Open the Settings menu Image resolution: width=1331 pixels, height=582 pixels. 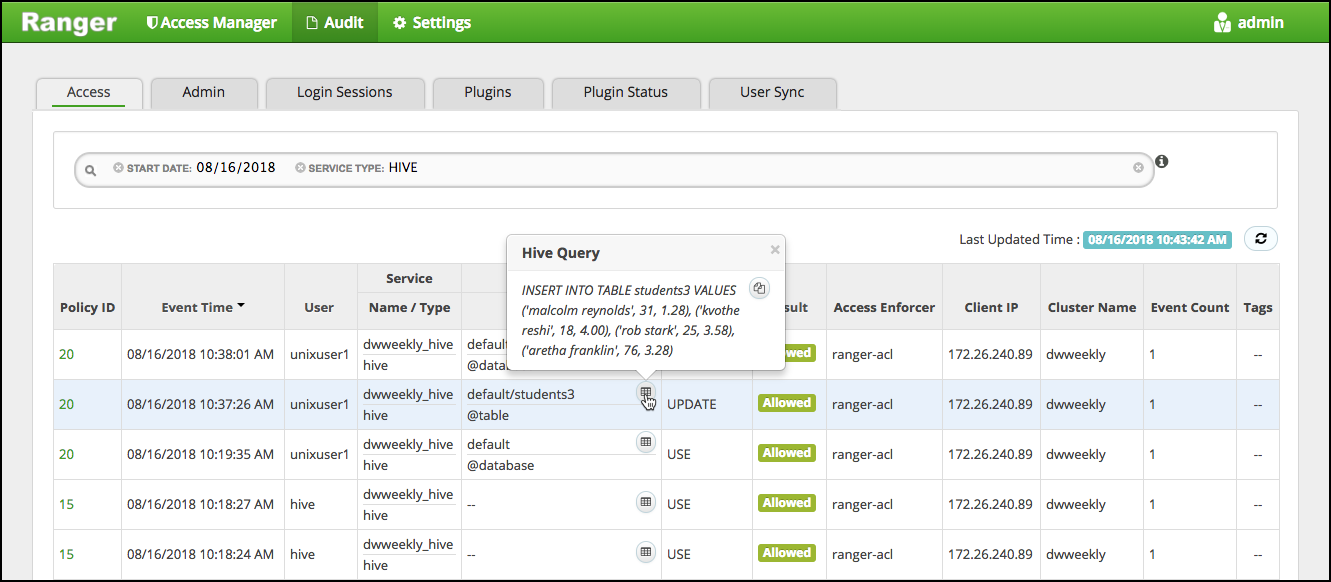coord(431,22)
